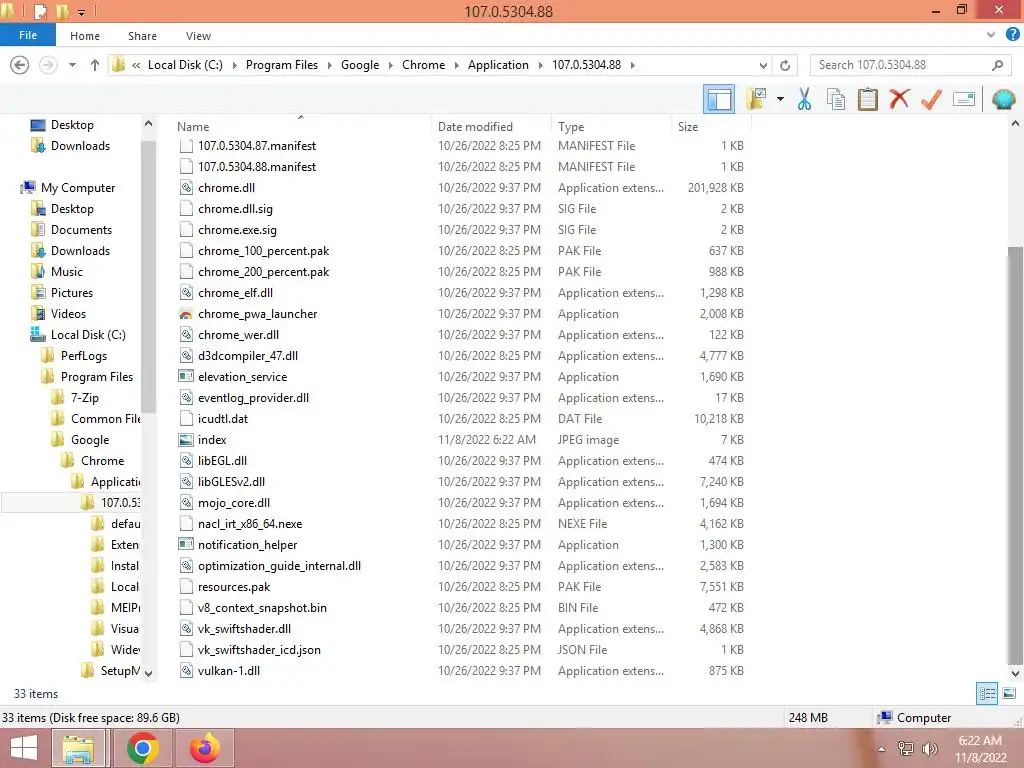
Task: Select My Computer in the navigation tree
Action: [x=78, y=187]
